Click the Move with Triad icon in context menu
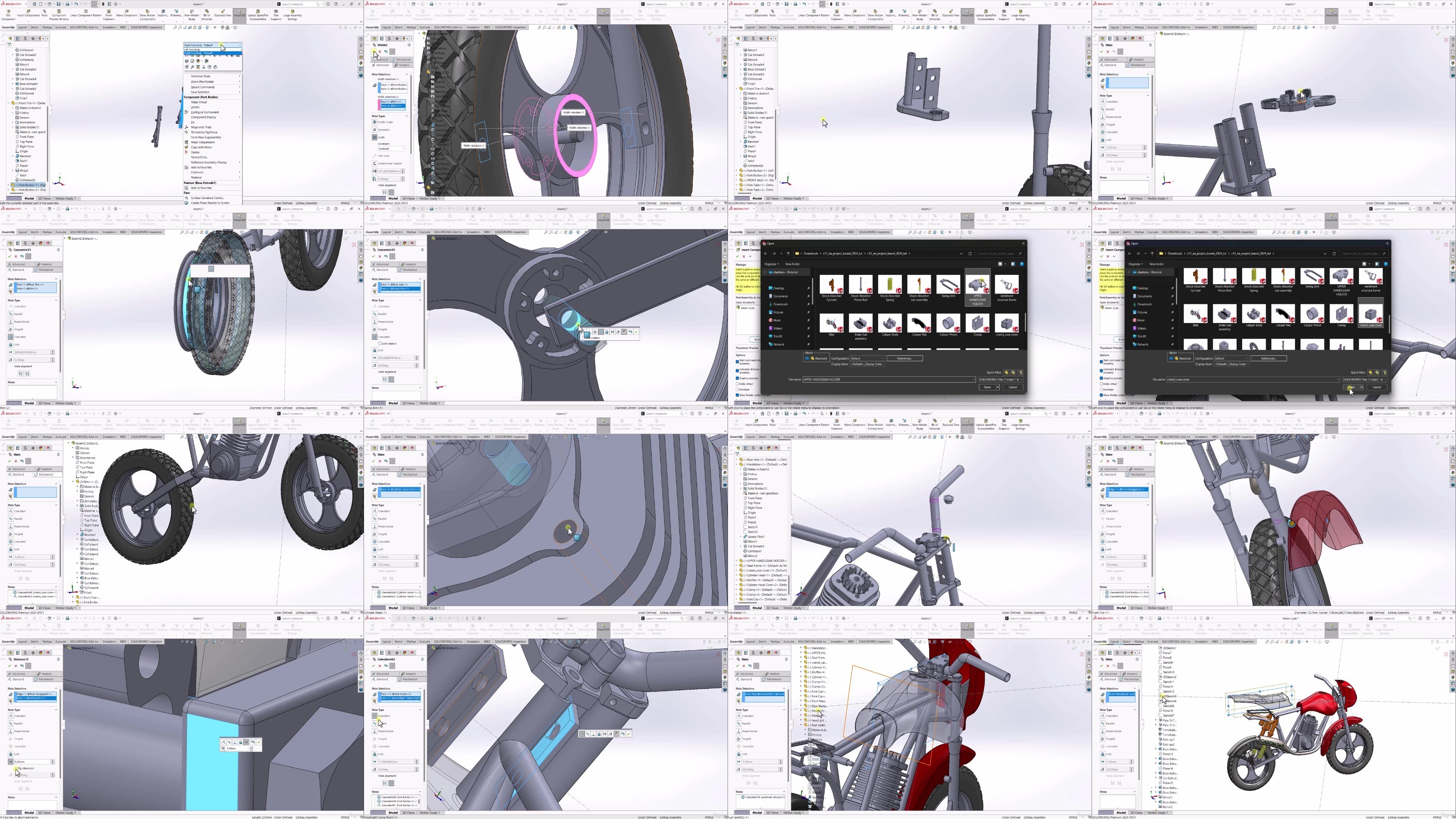1456x819 pixels. pos(187,127)
